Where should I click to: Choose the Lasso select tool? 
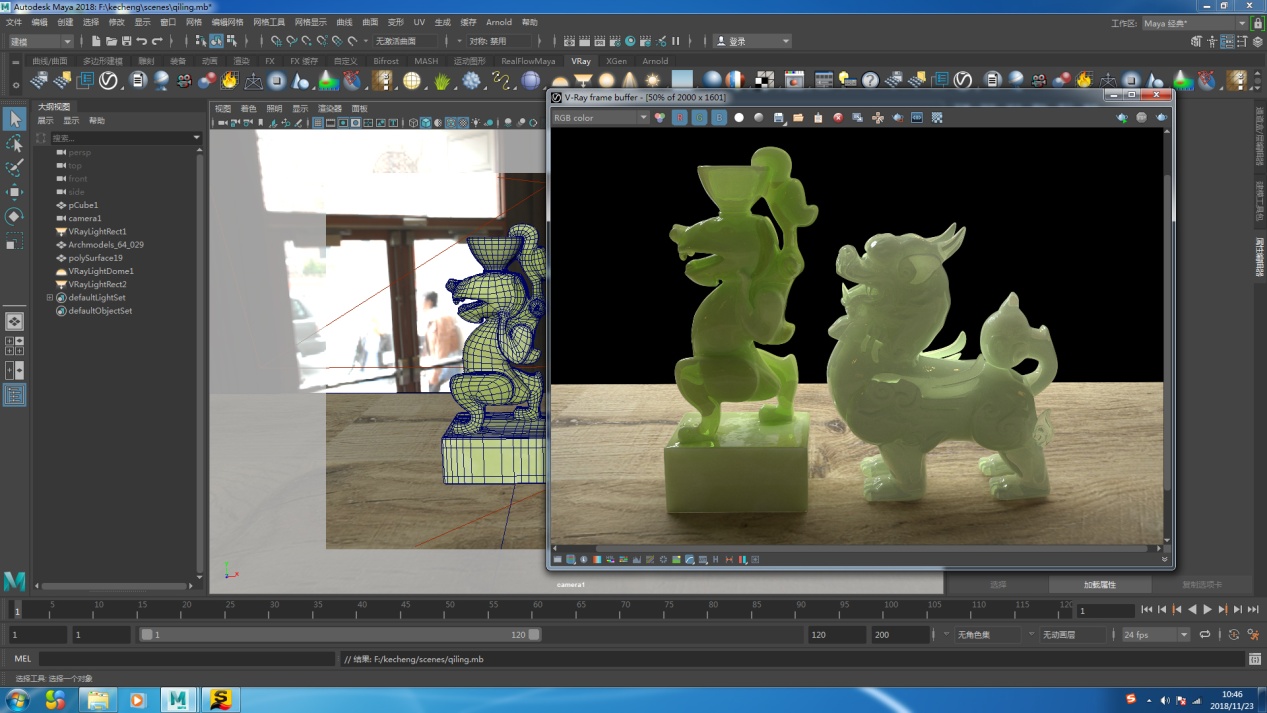(14, 144)
